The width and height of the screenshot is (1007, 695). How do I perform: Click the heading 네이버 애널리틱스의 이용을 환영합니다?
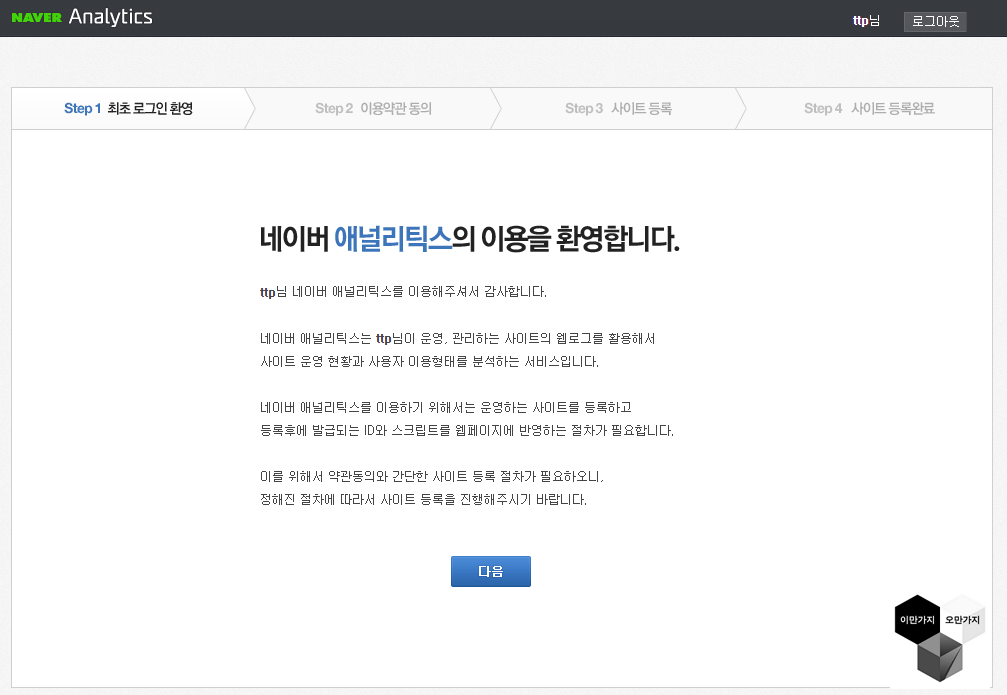(x=469, y=239)
